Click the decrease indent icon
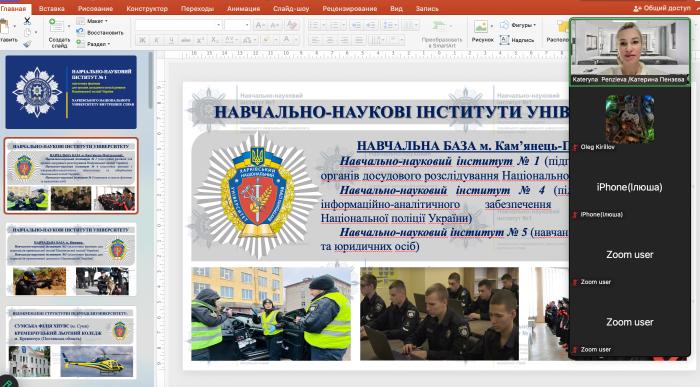The image size is (700, 387). tap(356, 25)
